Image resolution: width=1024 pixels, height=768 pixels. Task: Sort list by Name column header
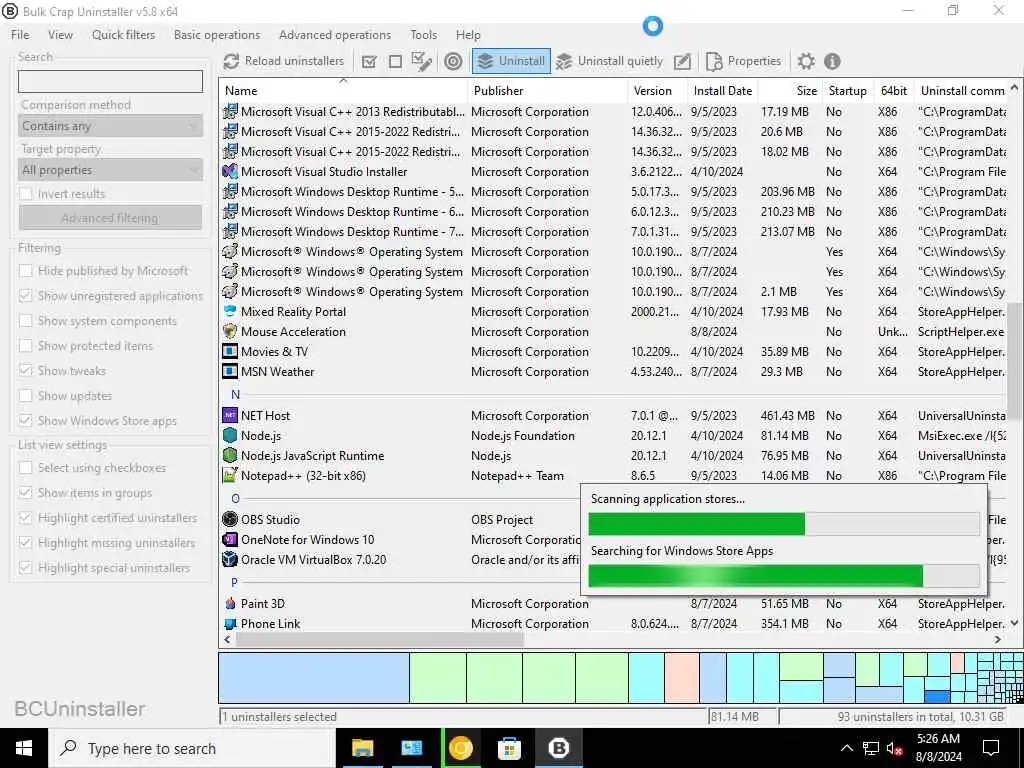coord(344,91)
